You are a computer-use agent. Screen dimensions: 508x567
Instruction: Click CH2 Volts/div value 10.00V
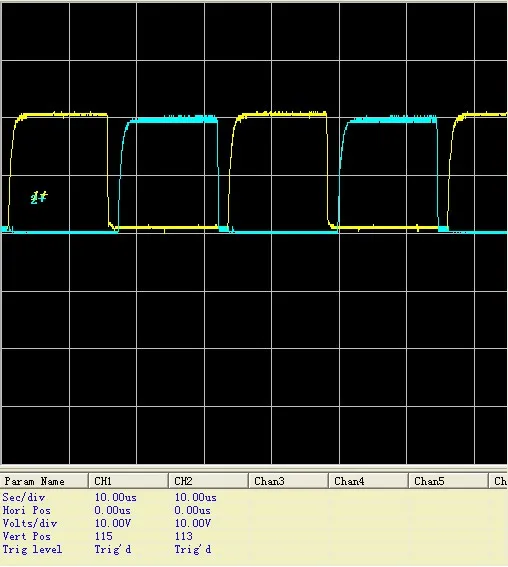click(193, 524)
